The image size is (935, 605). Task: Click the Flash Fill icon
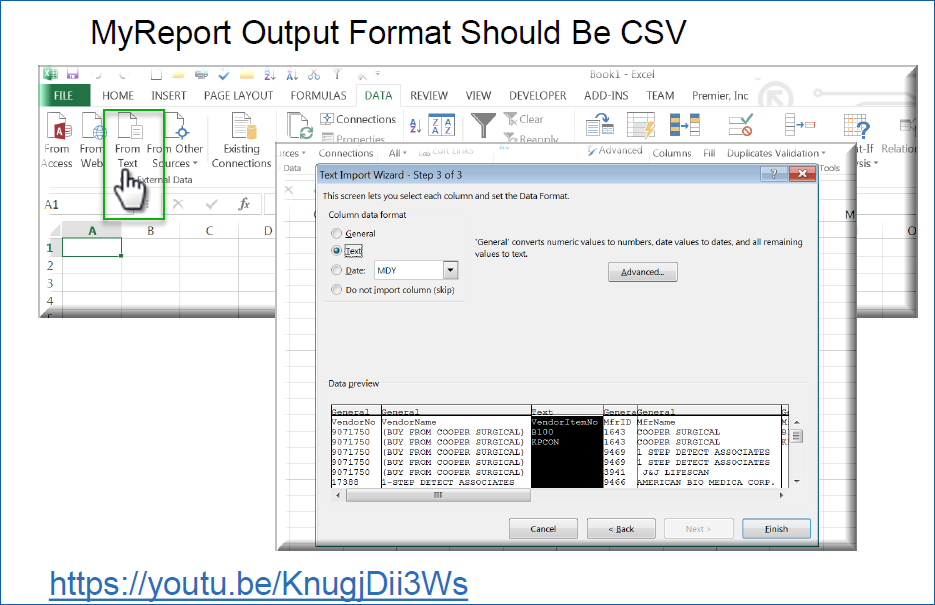pos(641,126)
